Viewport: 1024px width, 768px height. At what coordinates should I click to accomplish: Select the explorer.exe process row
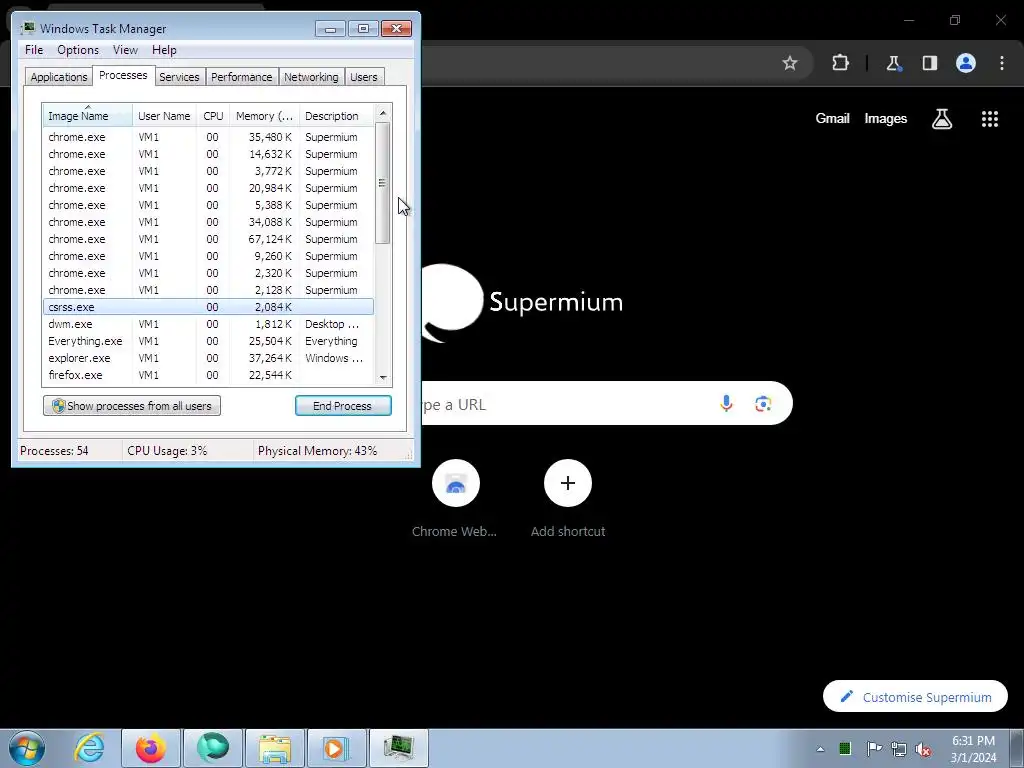[x=208, y=358]
